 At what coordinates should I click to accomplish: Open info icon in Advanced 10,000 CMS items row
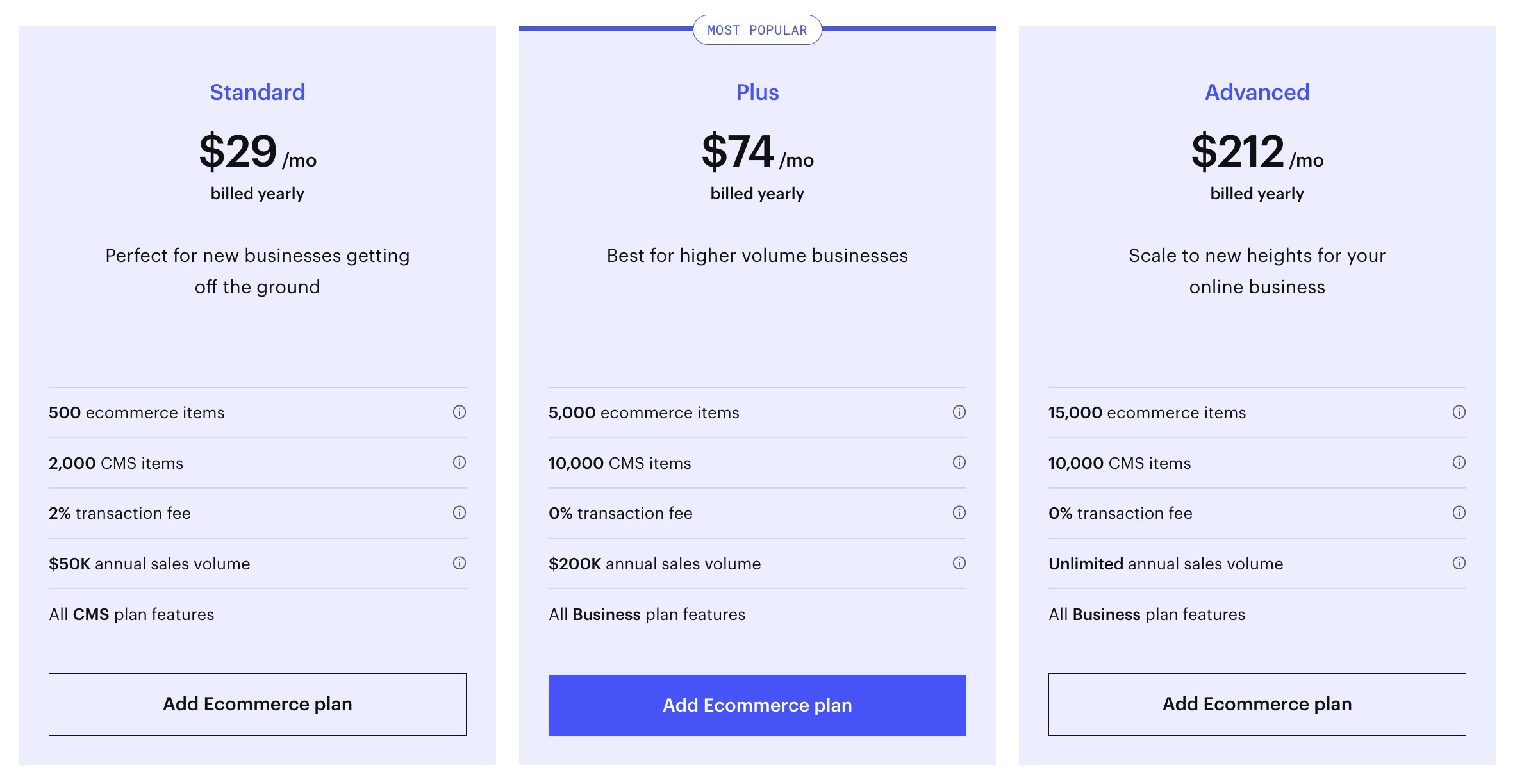[1459, 462]
